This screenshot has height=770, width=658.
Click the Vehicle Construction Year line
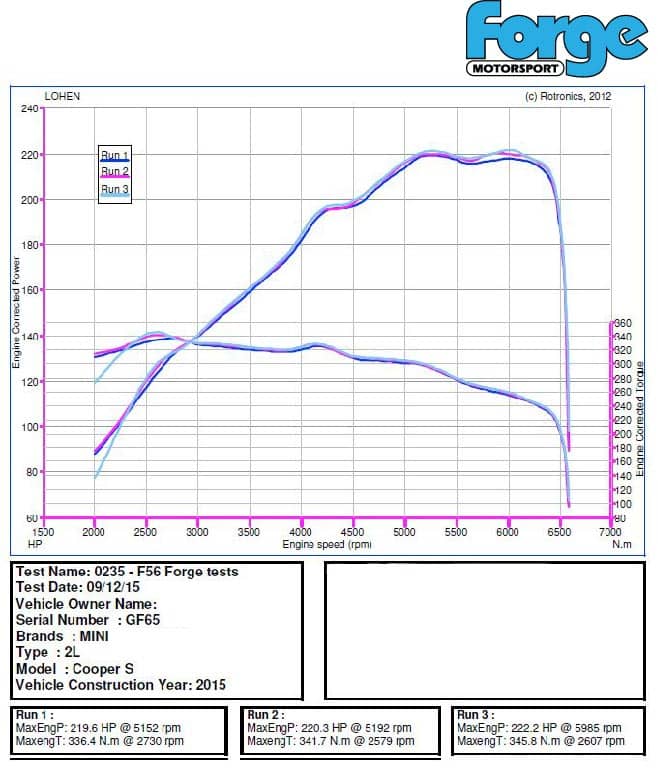[x=121, y=685]
